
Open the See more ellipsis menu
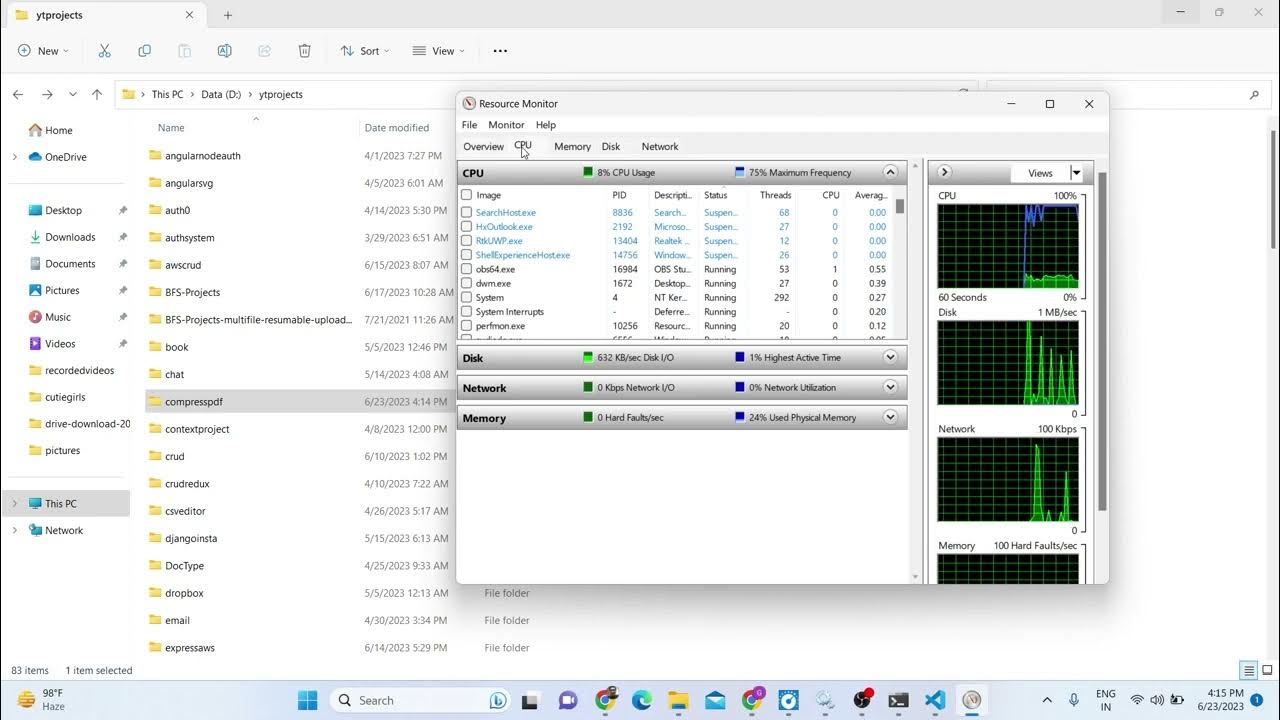point(500,51)
